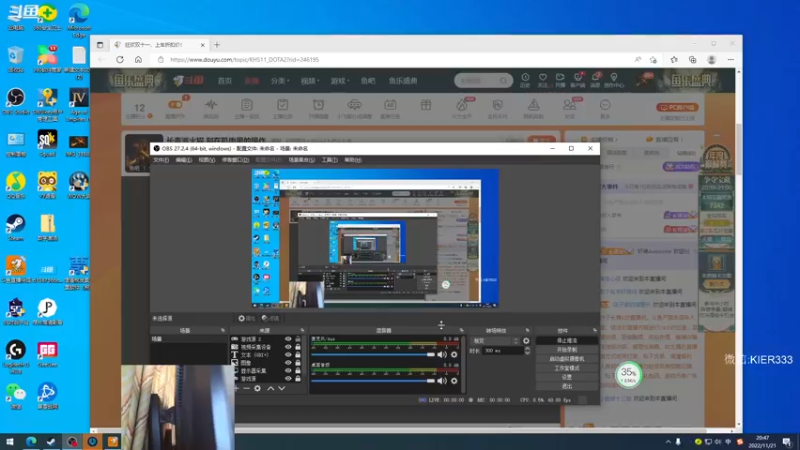The height and width of the screenshot is (450, 800).
Task: Toggle visibility eye of 显示器采集 source
Action: [288, 371]
